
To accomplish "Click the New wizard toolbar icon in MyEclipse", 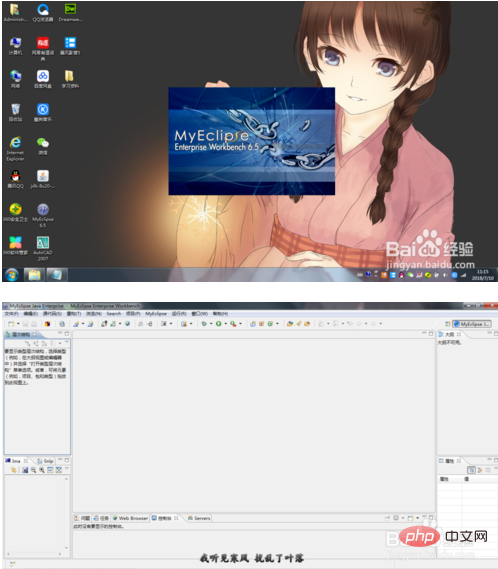I will click(x=11, y=324).
